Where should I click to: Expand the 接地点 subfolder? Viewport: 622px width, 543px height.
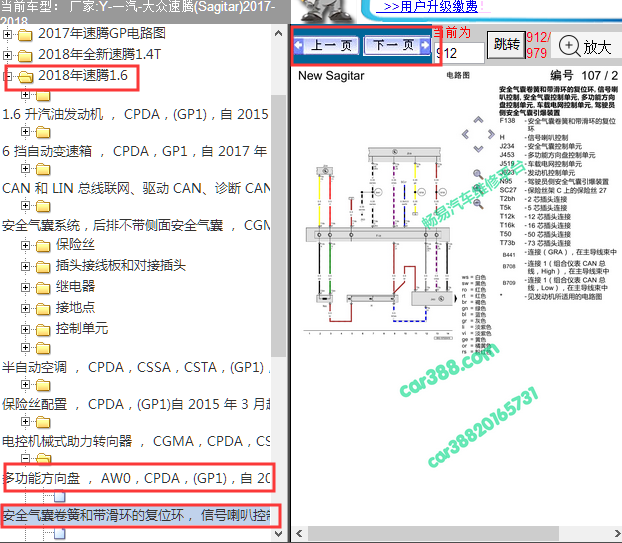(x=25, y=309)
